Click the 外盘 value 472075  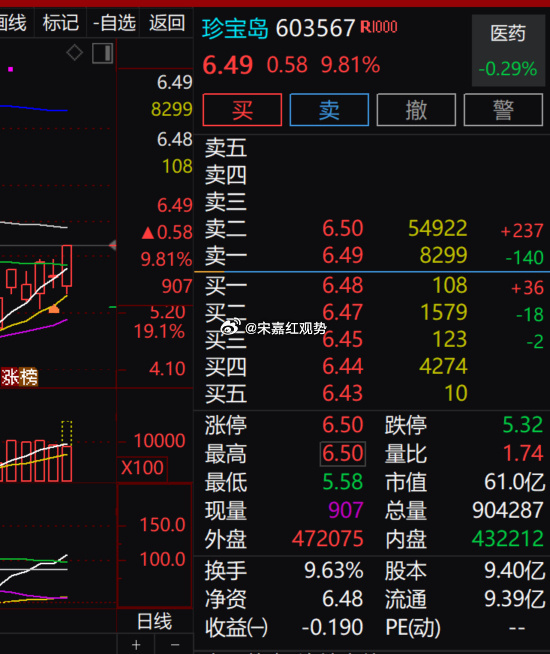(328, 538)
